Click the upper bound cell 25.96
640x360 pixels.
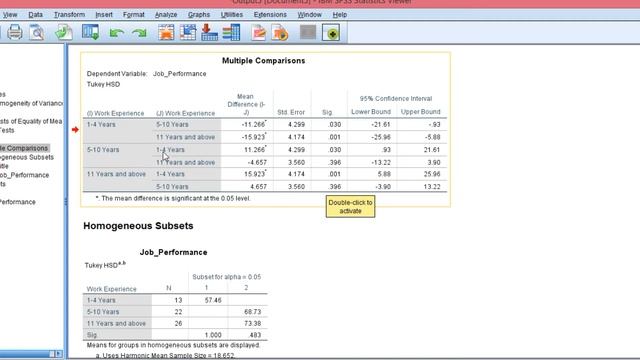(432, 174)
